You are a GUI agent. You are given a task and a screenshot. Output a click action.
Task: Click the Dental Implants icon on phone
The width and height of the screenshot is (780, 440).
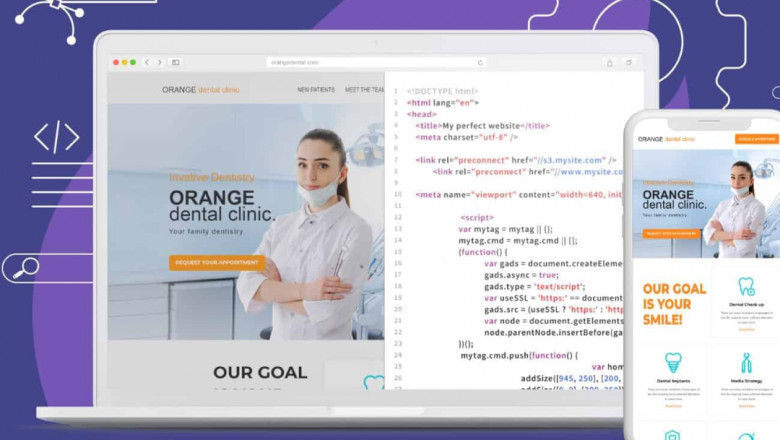673,362
